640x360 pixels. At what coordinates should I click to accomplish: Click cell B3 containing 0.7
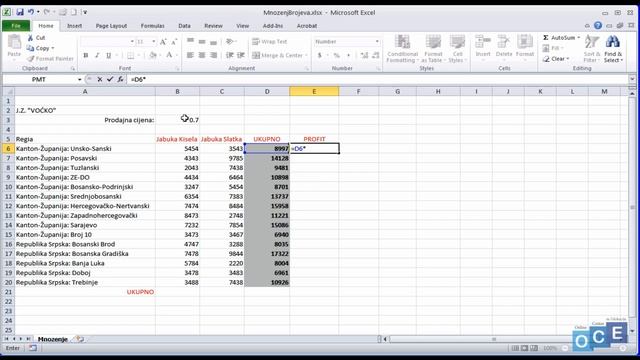(x=178, y=120)
